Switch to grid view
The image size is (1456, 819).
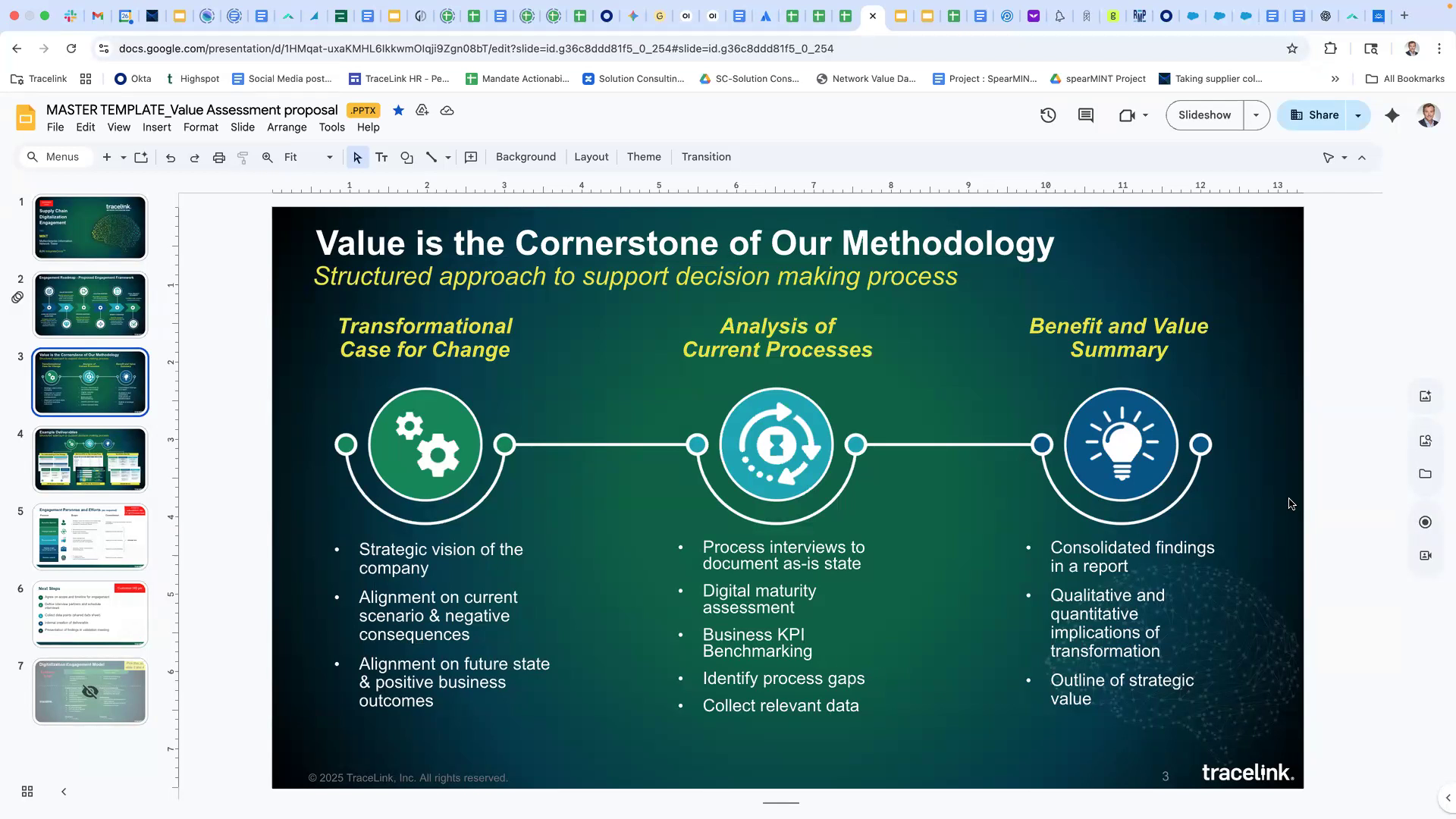point(27,792)
